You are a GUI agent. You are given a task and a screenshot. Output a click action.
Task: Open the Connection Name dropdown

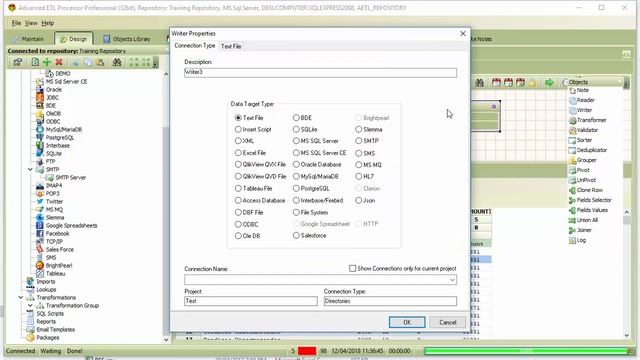click(x=452, y=280)
